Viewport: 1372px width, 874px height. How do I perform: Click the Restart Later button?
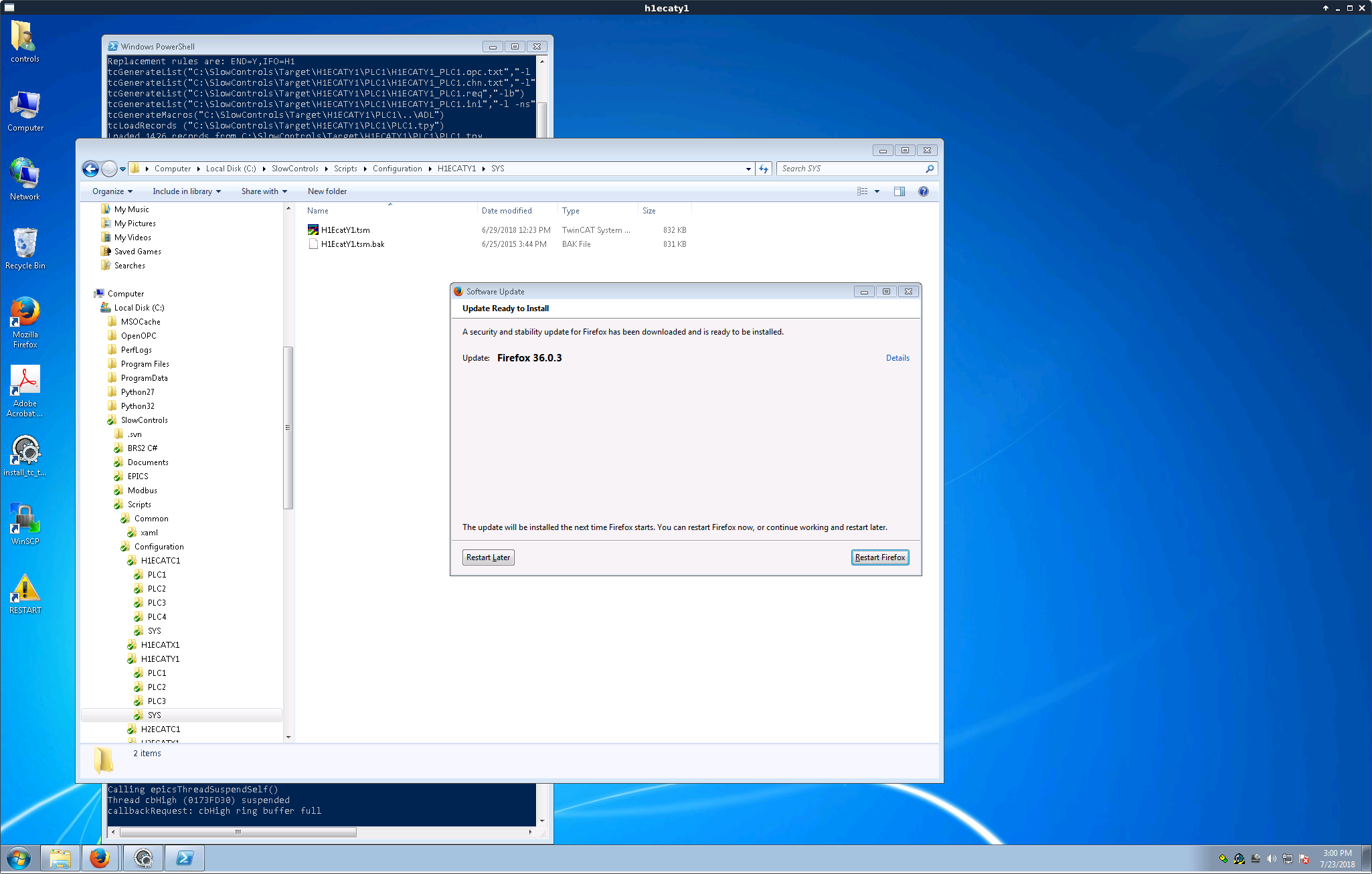click(x=488, y=557)
